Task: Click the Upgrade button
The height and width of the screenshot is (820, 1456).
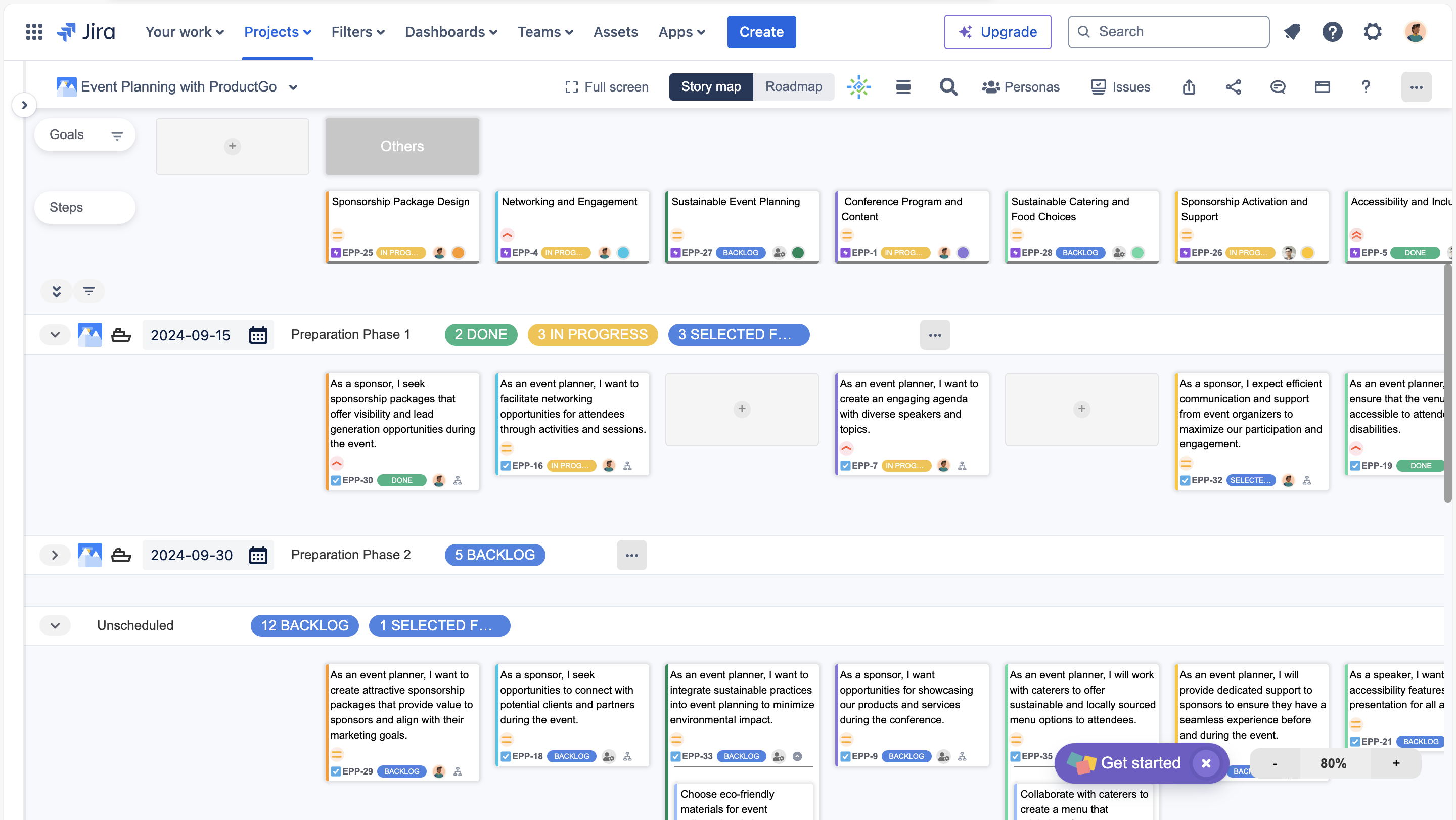Action: tap(997, 32)
